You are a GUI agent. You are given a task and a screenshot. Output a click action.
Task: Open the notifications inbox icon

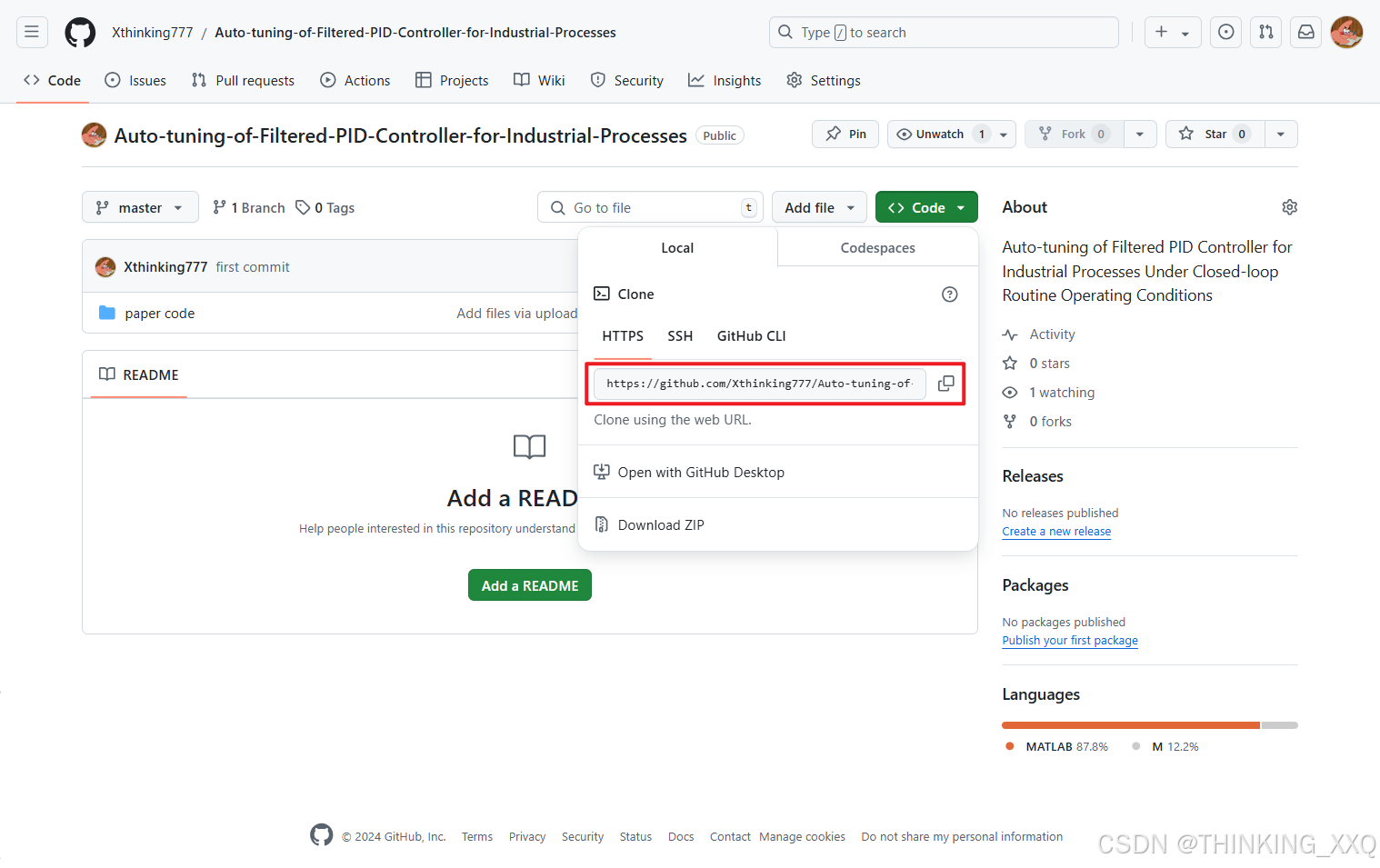click(1305, 32)
